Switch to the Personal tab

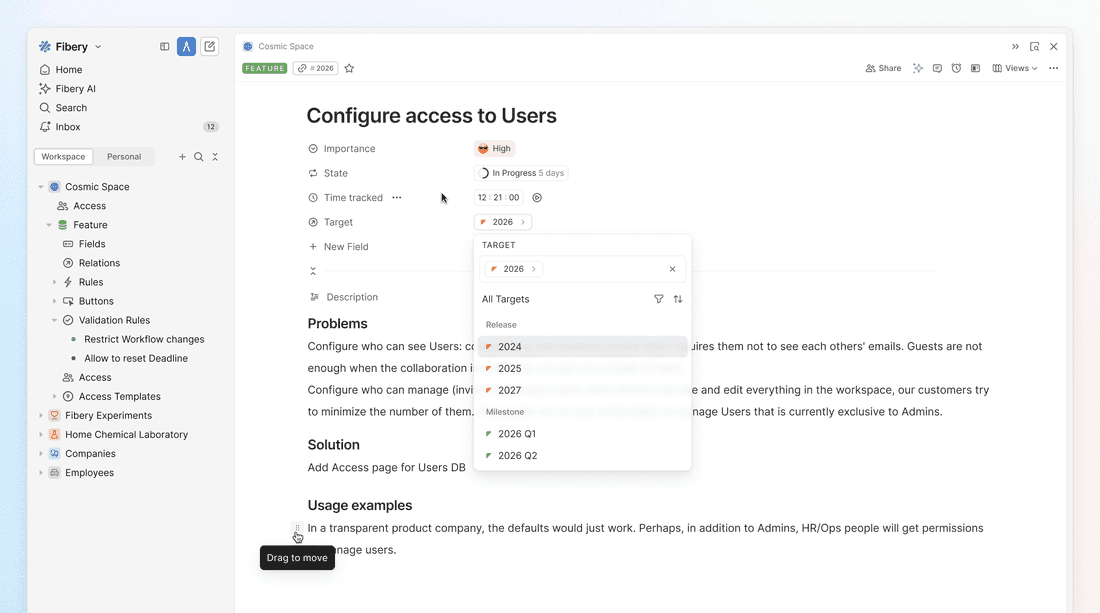pos(124,157)
